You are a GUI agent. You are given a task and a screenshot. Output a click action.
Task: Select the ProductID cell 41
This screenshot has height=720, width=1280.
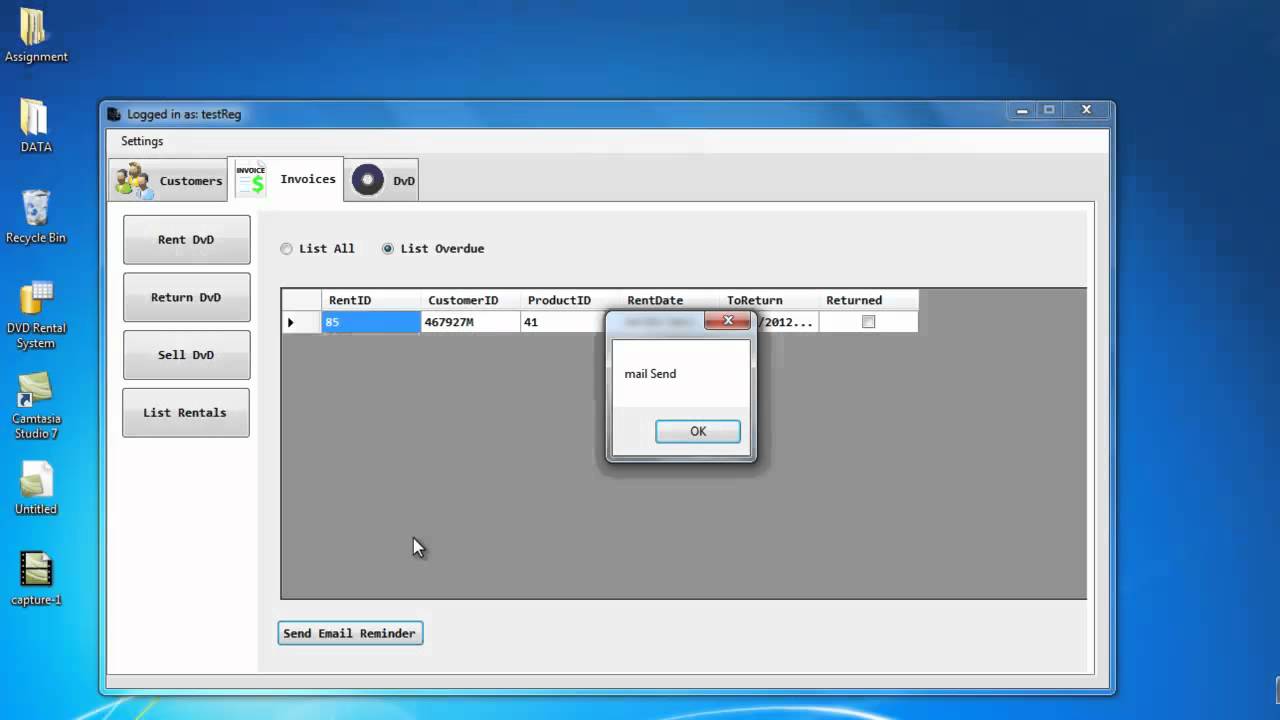563,322
